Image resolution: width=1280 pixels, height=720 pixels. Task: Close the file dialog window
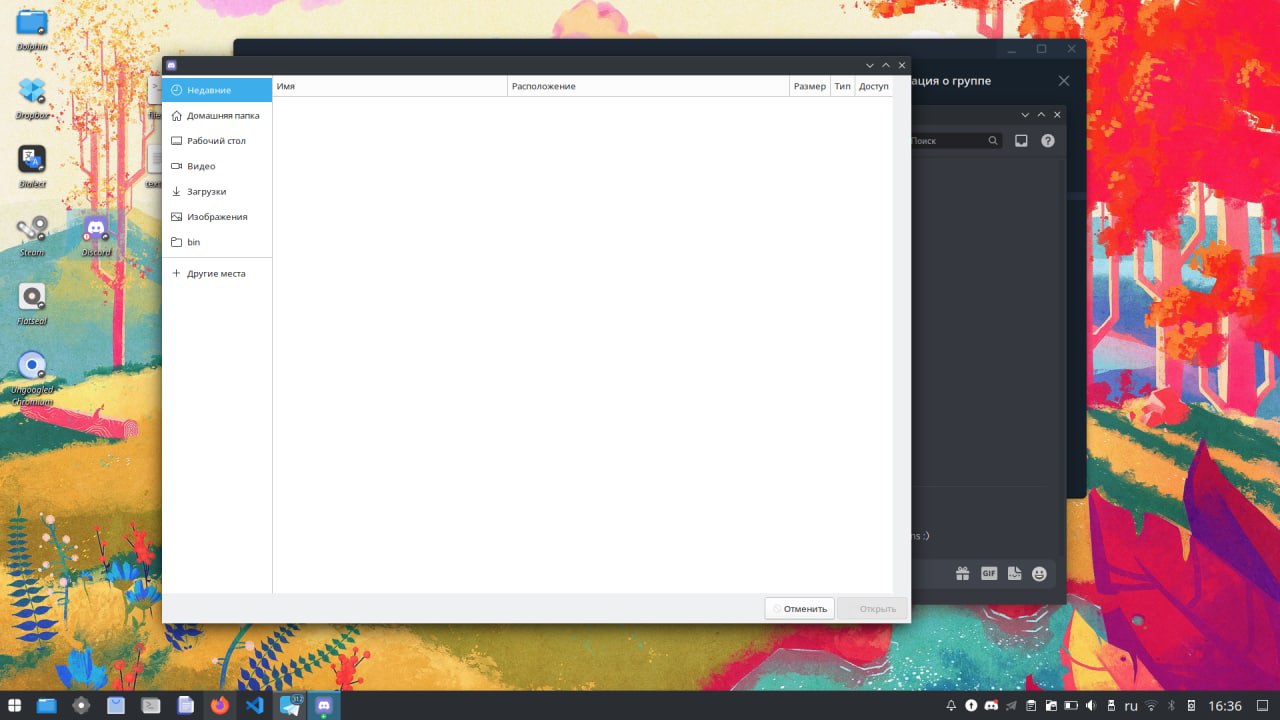(902, 65)
